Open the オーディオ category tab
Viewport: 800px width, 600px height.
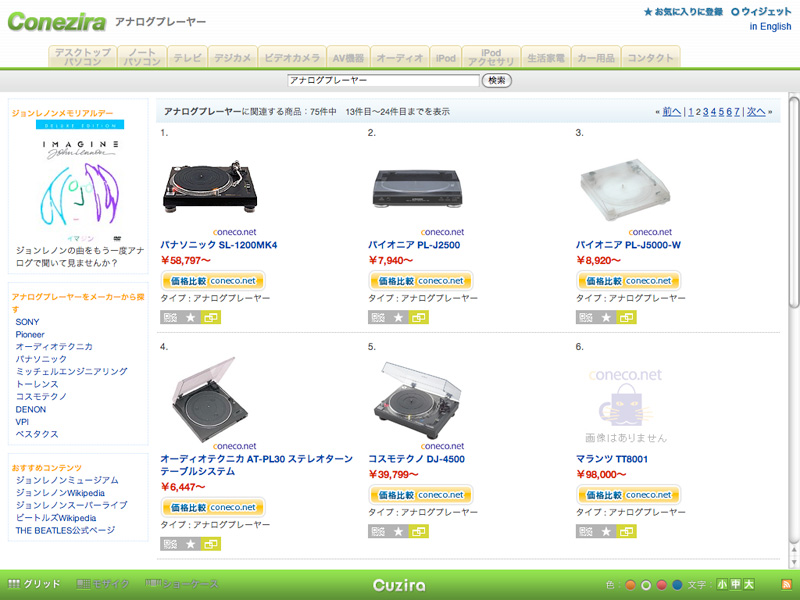pyautogui.click(x=399, y=58)
